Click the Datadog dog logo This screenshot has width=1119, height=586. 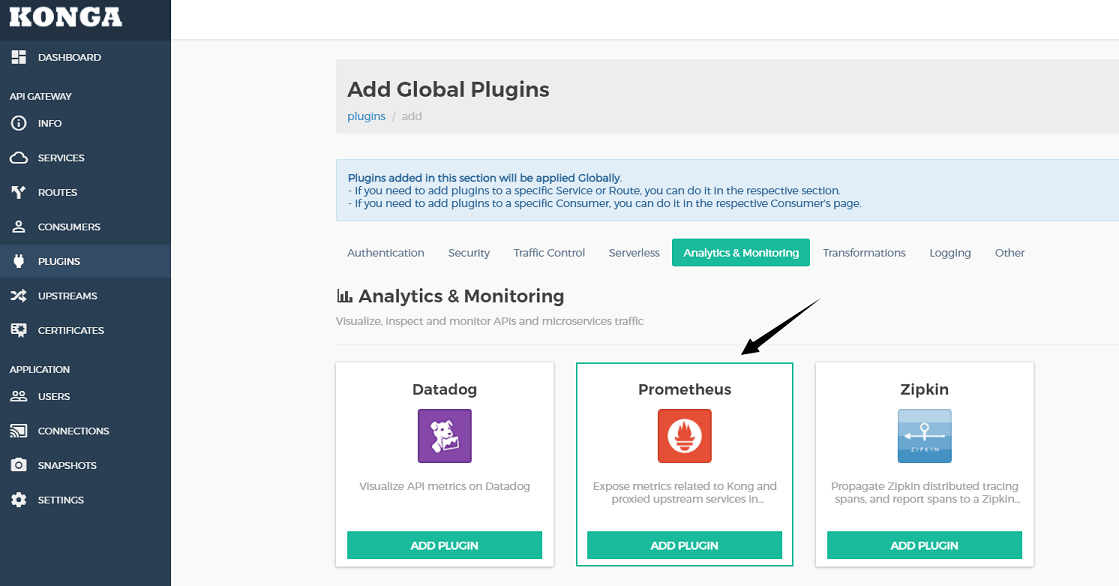pos(444,436)
